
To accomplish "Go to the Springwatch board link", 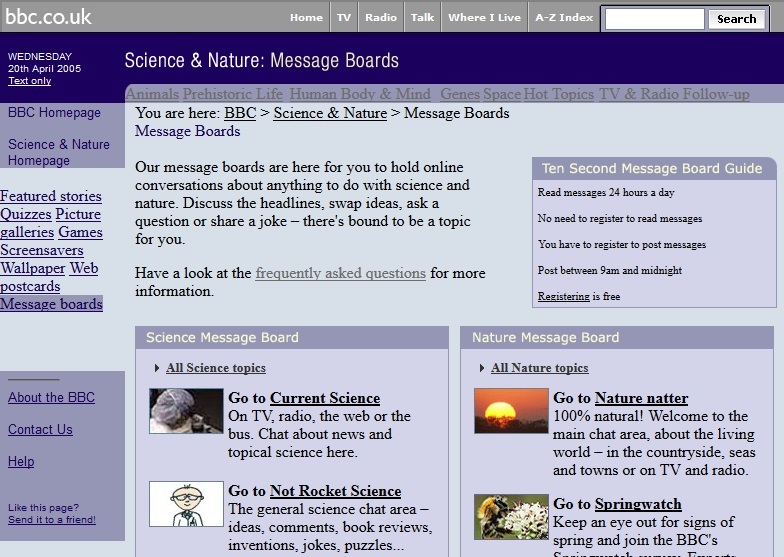I will 638,504.
